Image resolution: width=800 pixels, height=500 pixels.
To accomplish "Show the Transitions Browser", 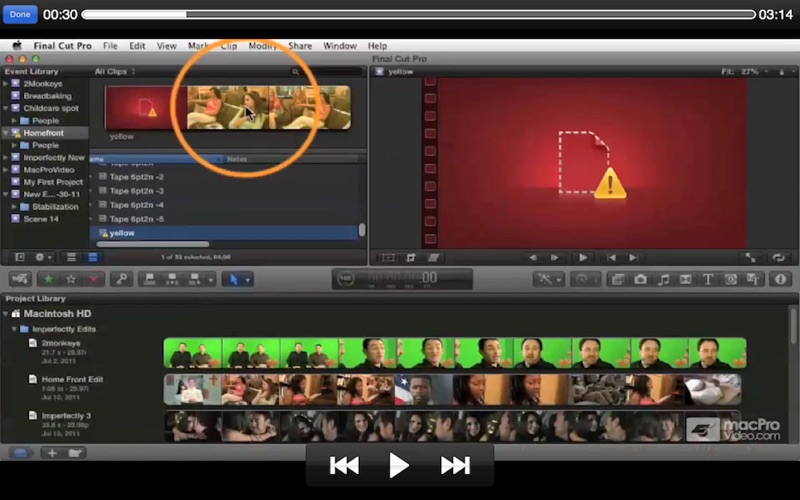I will [686, 279].
